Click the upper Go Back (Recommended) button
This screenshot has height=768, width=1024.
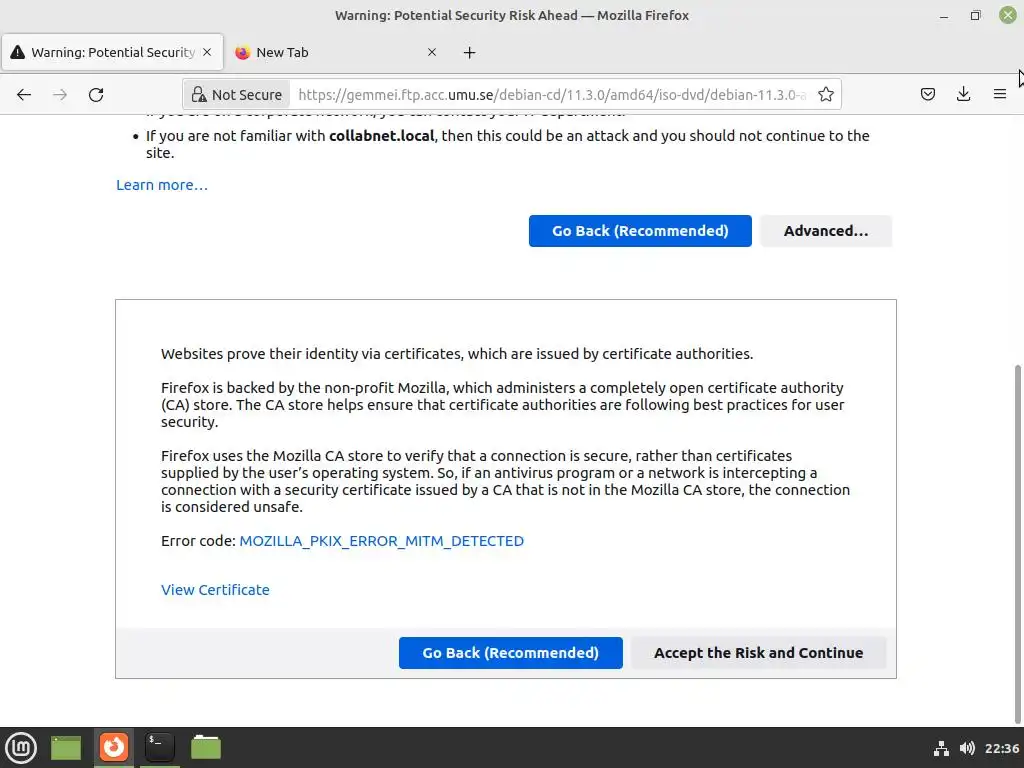point(640,231)
